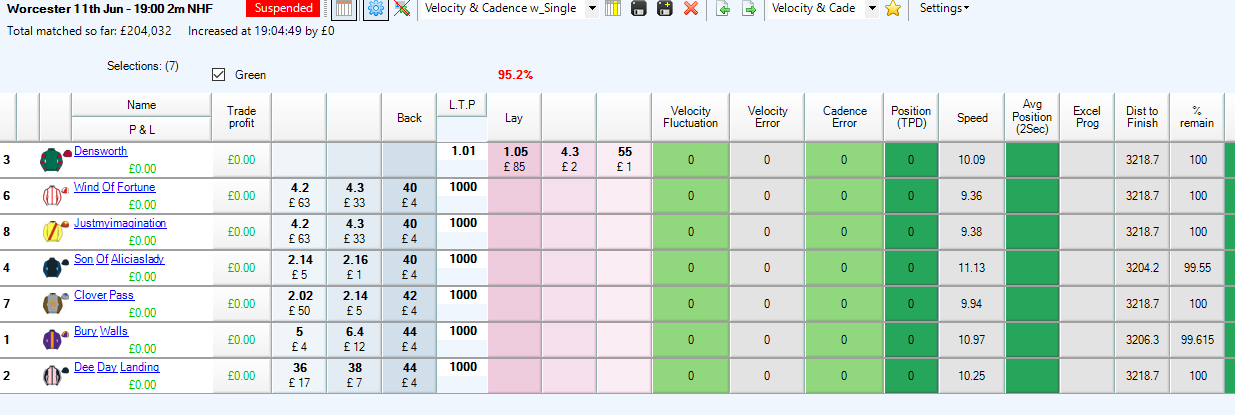Click Dee Day Landing back price 36
This screenshot has width=1235, height=415.
pos(298,375)
